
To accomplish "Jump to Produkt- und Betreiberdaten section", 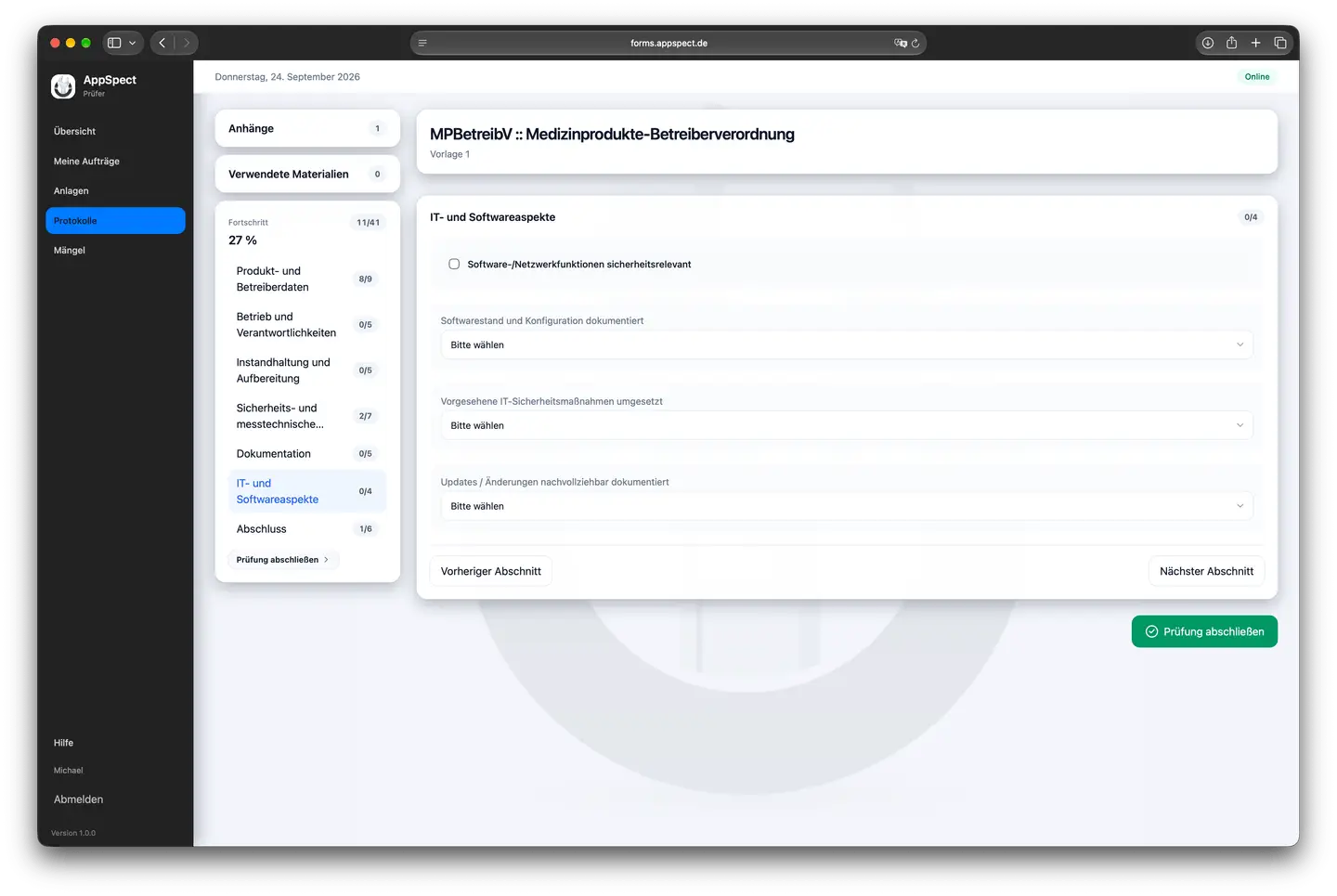I will pos(307,279).
